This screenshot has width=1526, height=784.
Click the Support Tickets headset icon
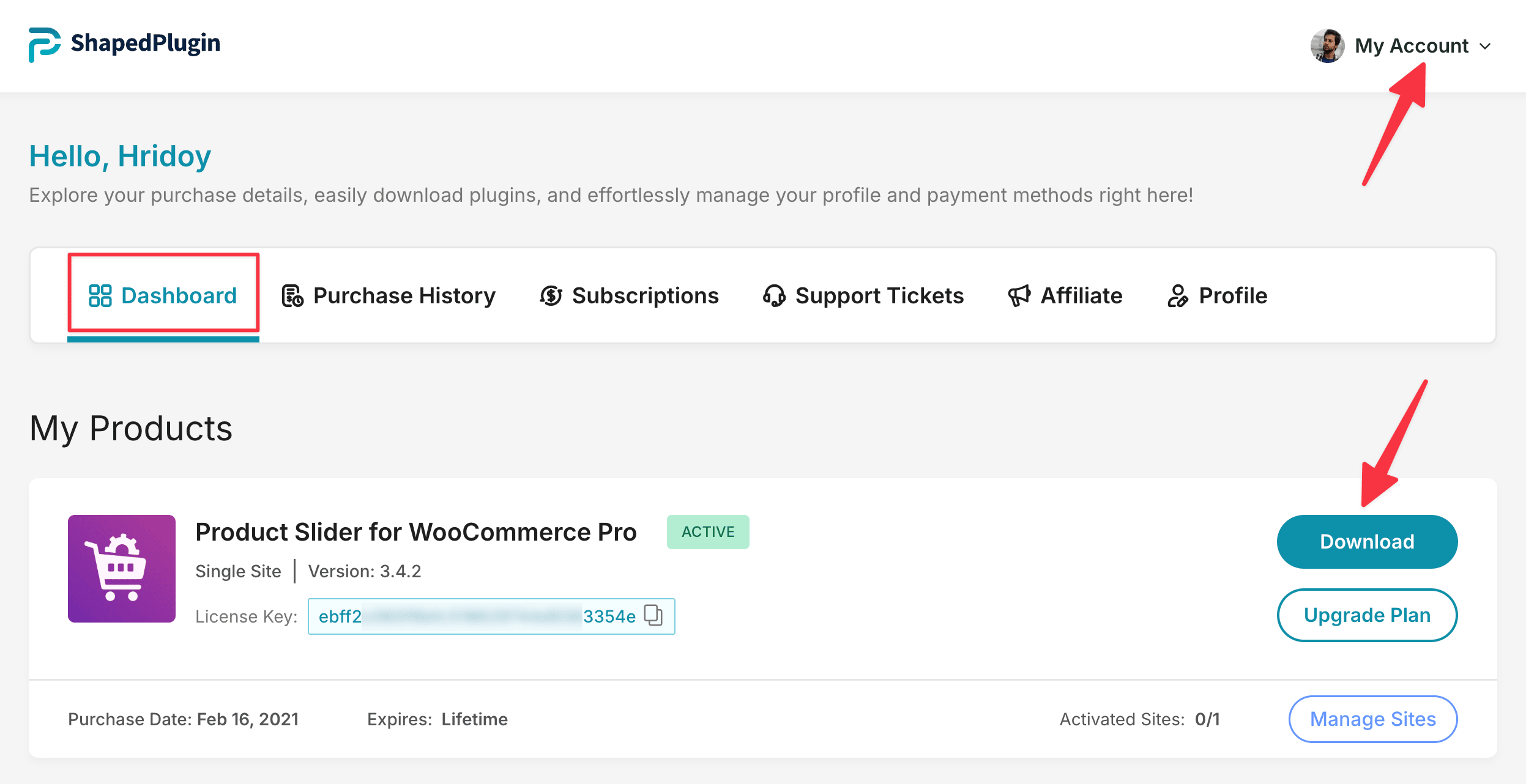(x=774, y=295)
